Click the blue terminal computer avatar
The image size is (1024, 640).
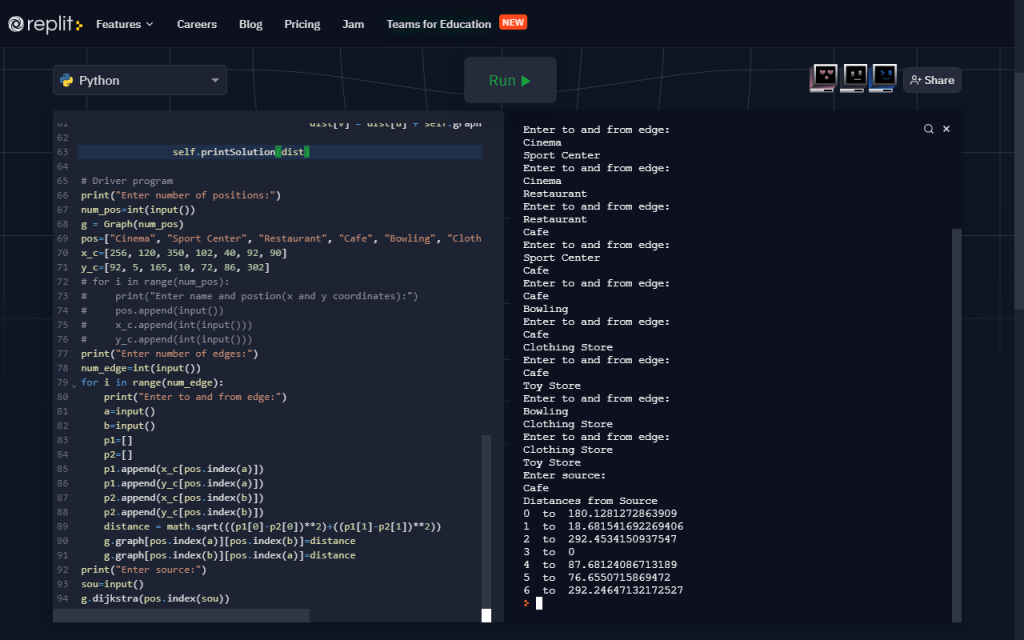pos(883,78)
